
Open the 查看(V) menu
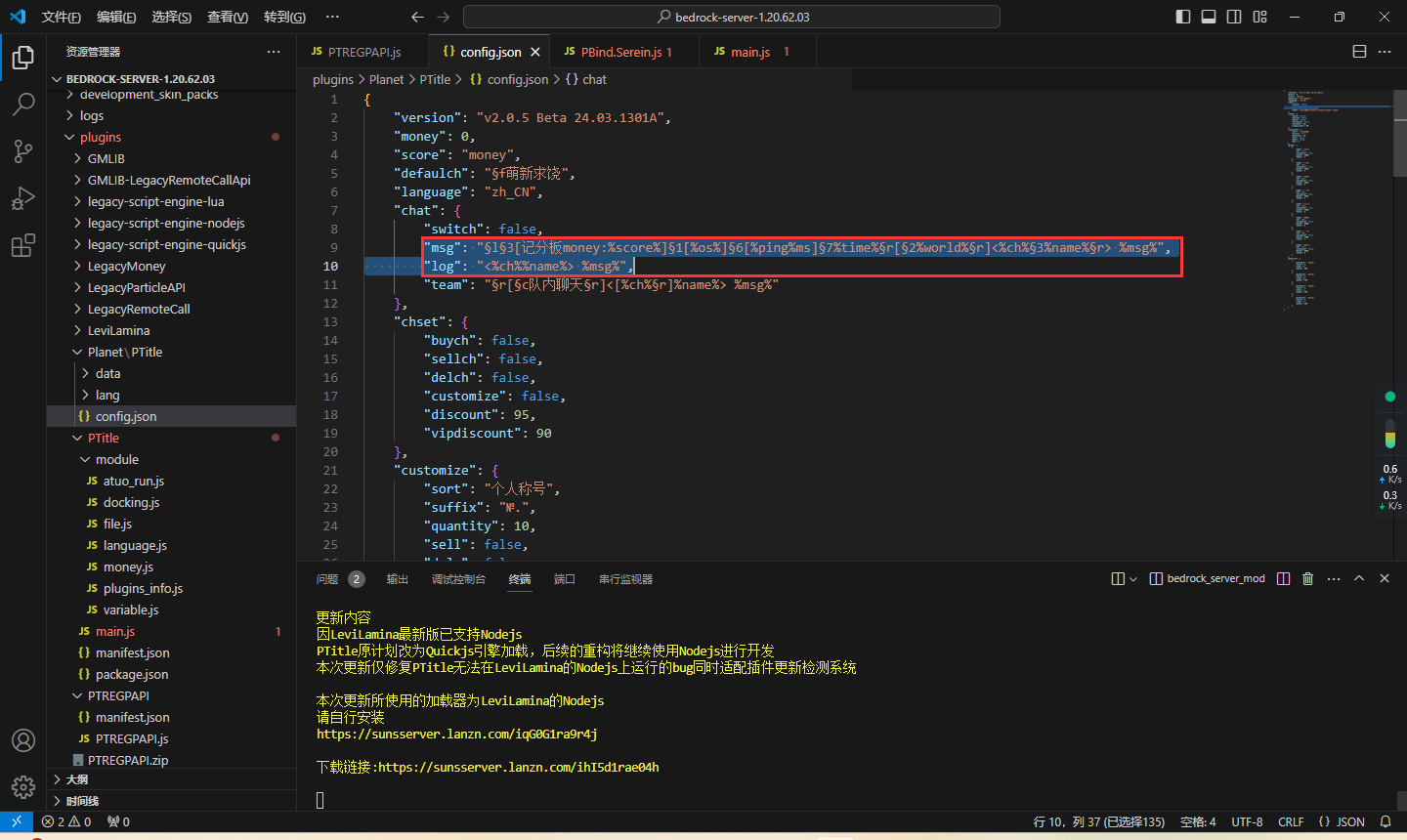click(228, 17)
